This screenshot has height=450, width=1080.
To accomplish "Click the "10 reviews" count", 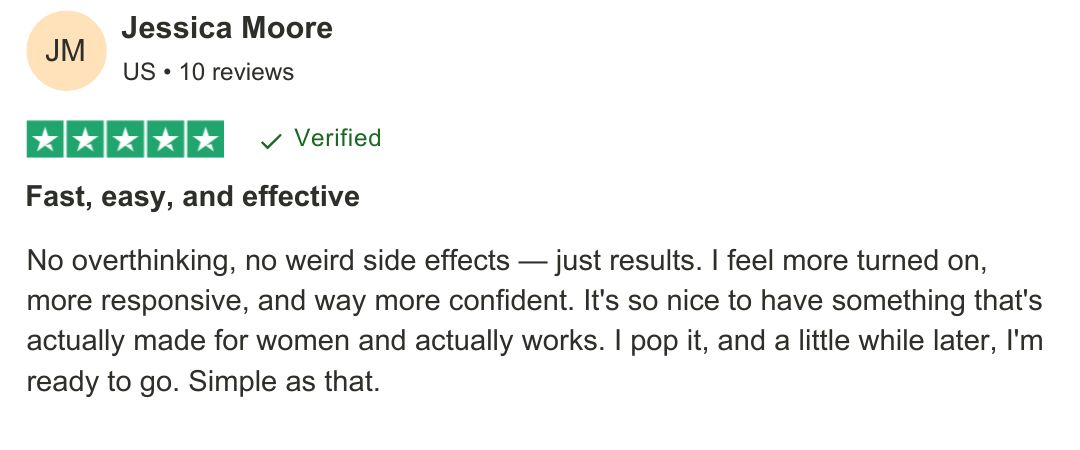I will 236,72.
